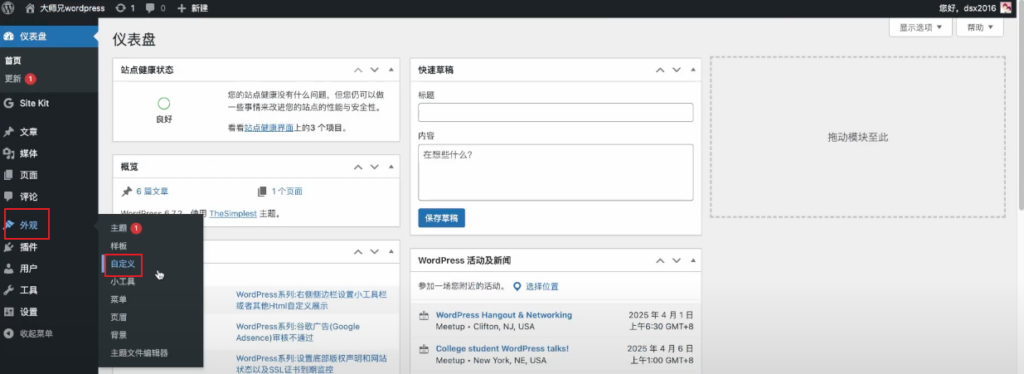
Task: Open post about 设置底部版权声明
Action: coord(312,364)
